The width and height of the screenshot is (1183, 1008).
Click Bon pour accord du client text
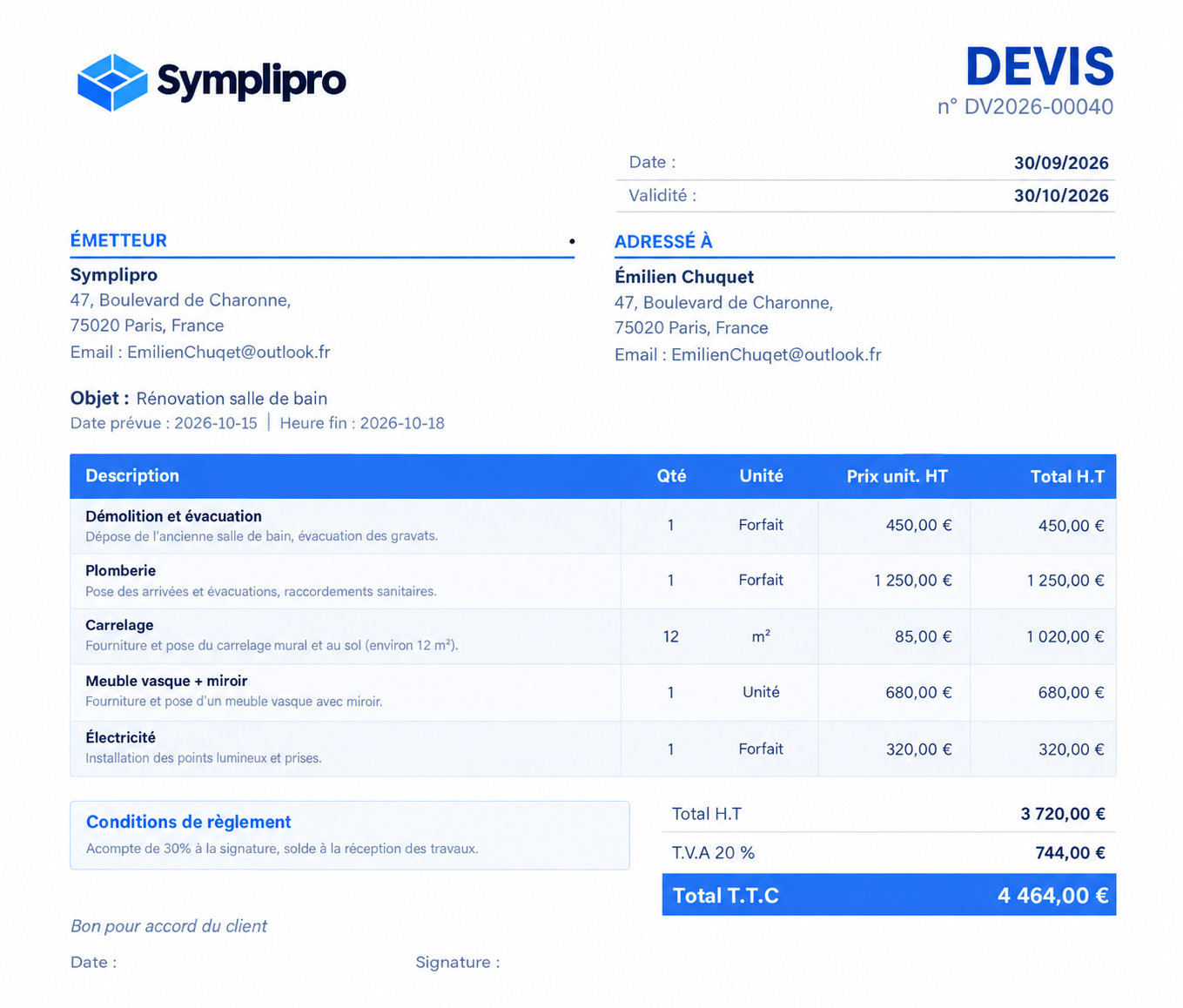tap(169, 926)
